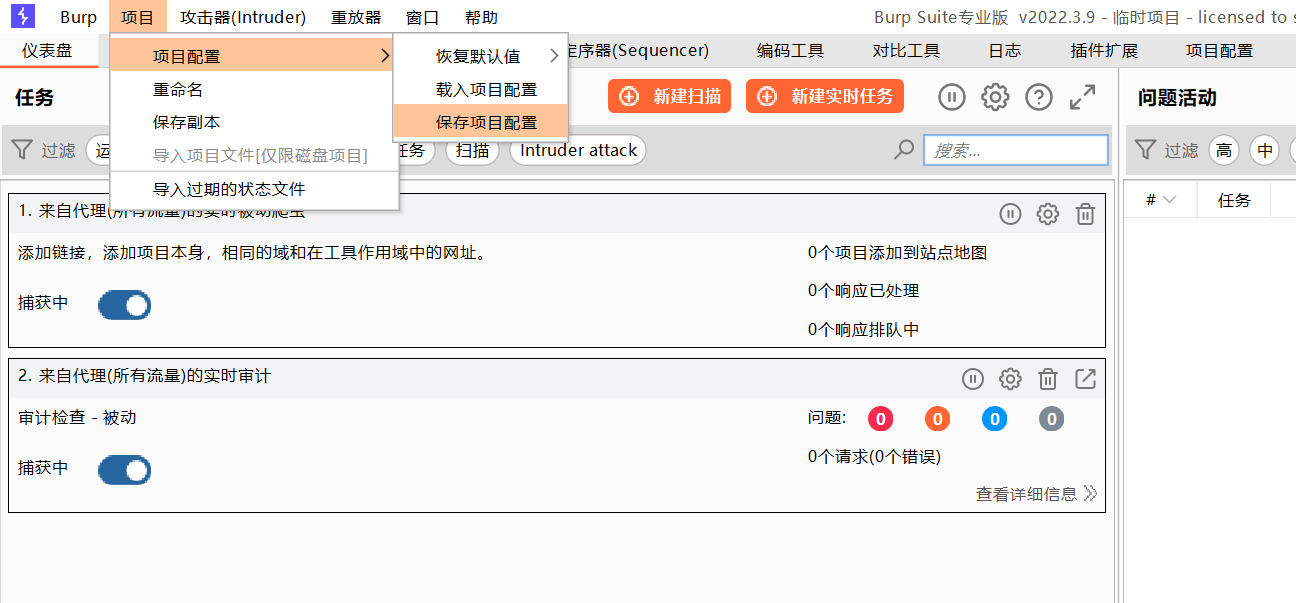
Task: Click the 新建扫描 button
Action: coord(670,96)
